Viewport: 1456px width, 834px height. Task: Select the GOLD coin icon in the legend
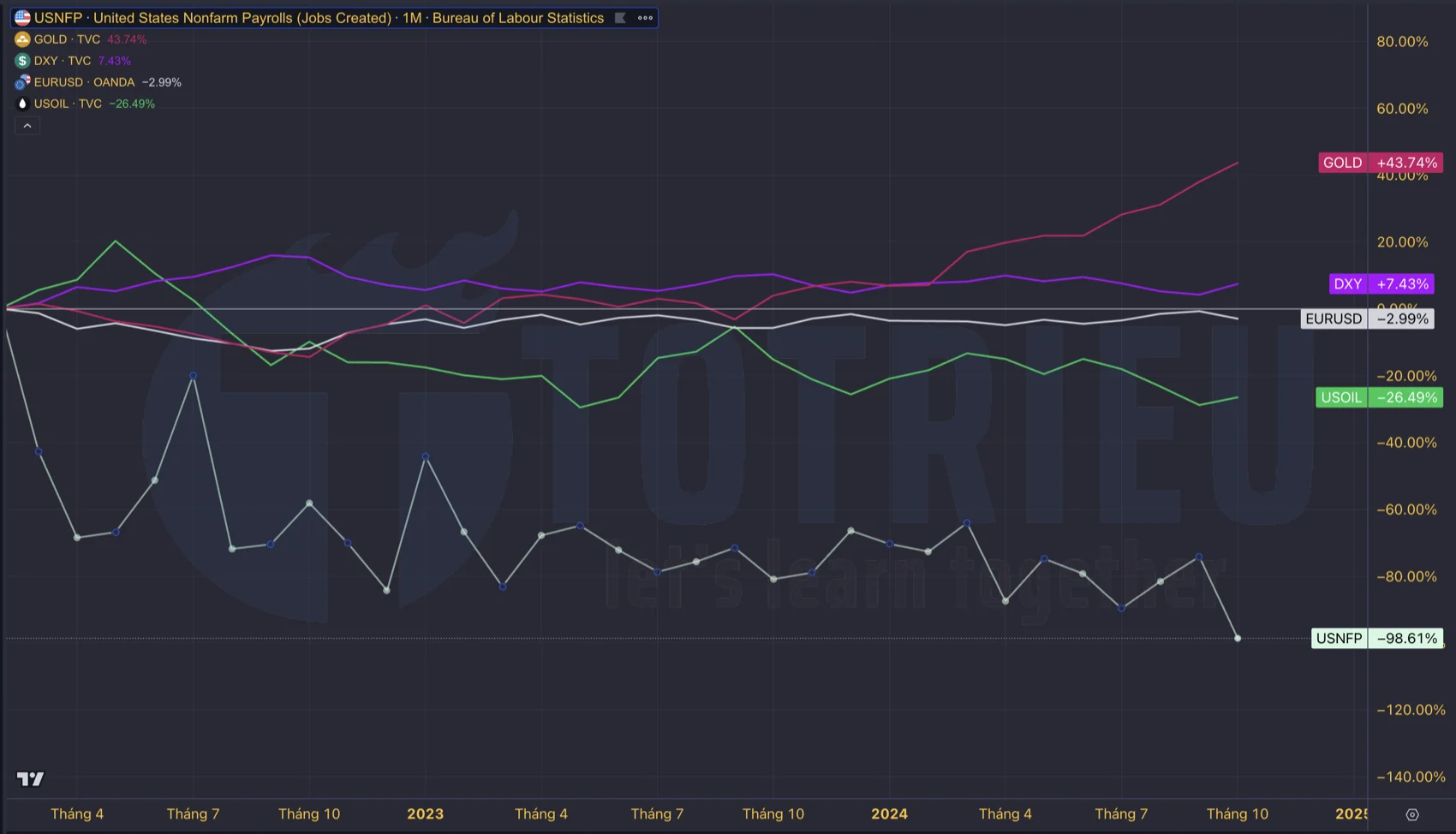point(21,39)
